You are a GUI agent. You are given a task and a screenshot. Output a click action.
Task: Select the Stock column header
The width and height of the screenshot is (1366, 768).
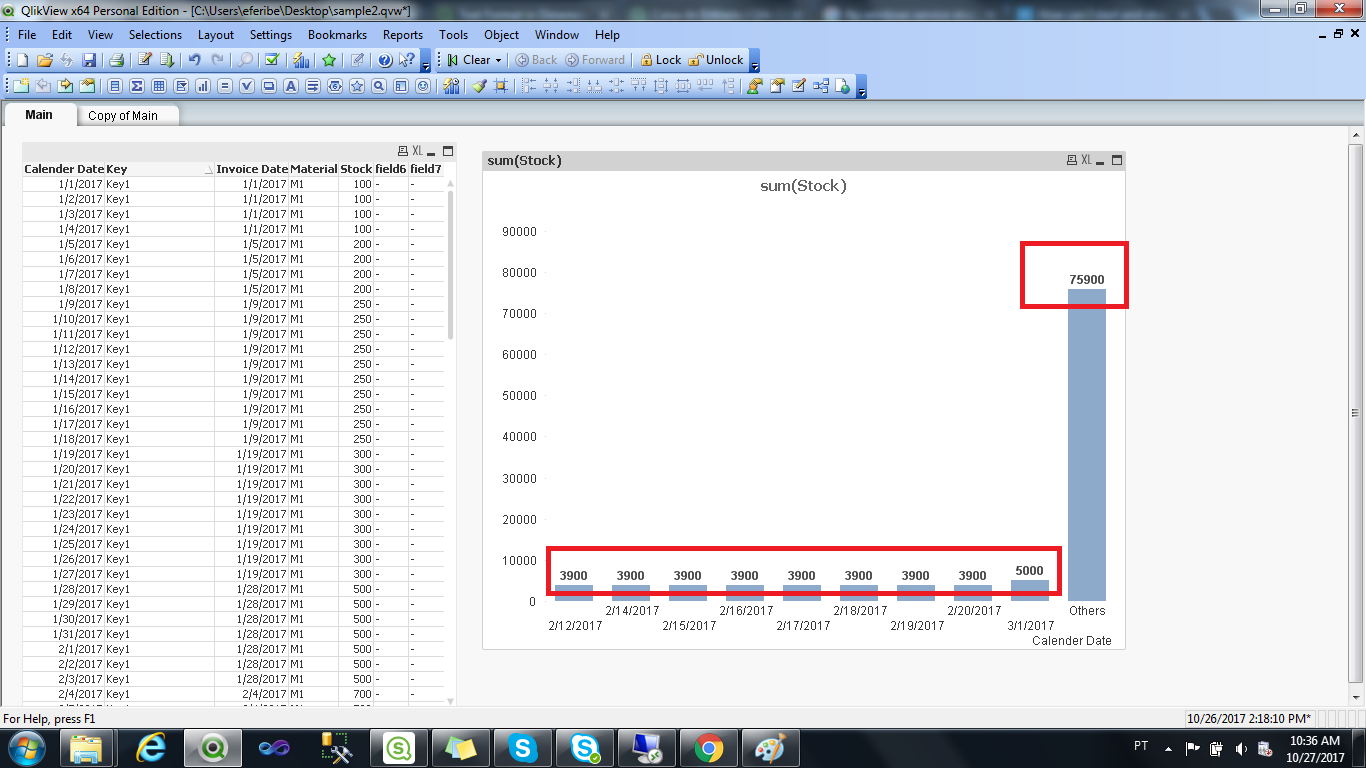click(x=356, y=169)
